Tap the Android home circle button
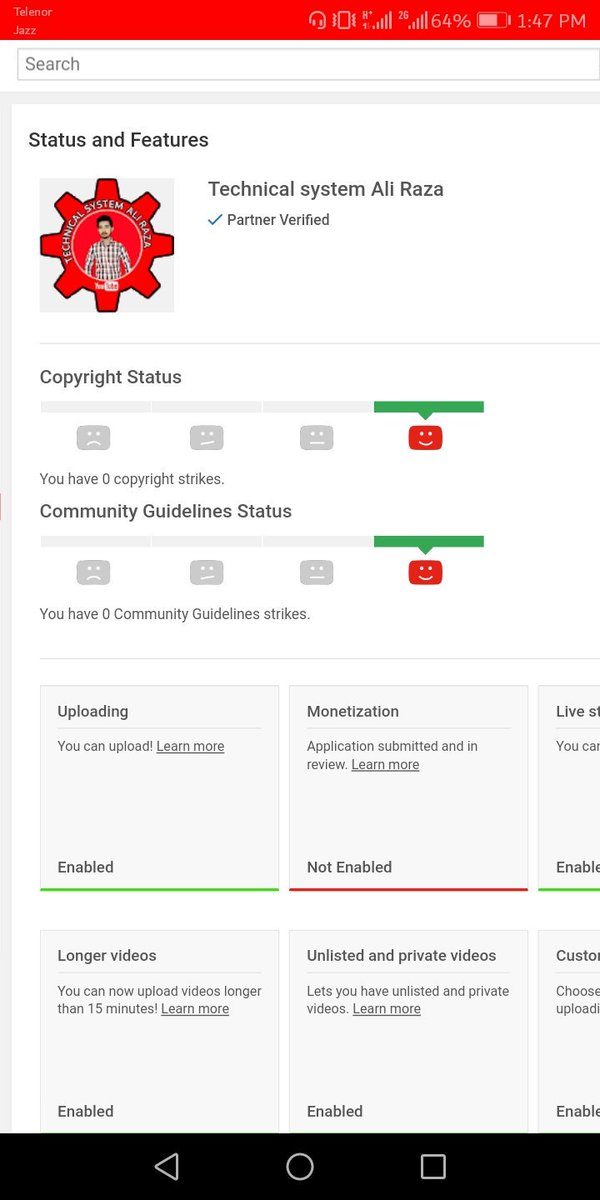 click(x=300, y=1166)
